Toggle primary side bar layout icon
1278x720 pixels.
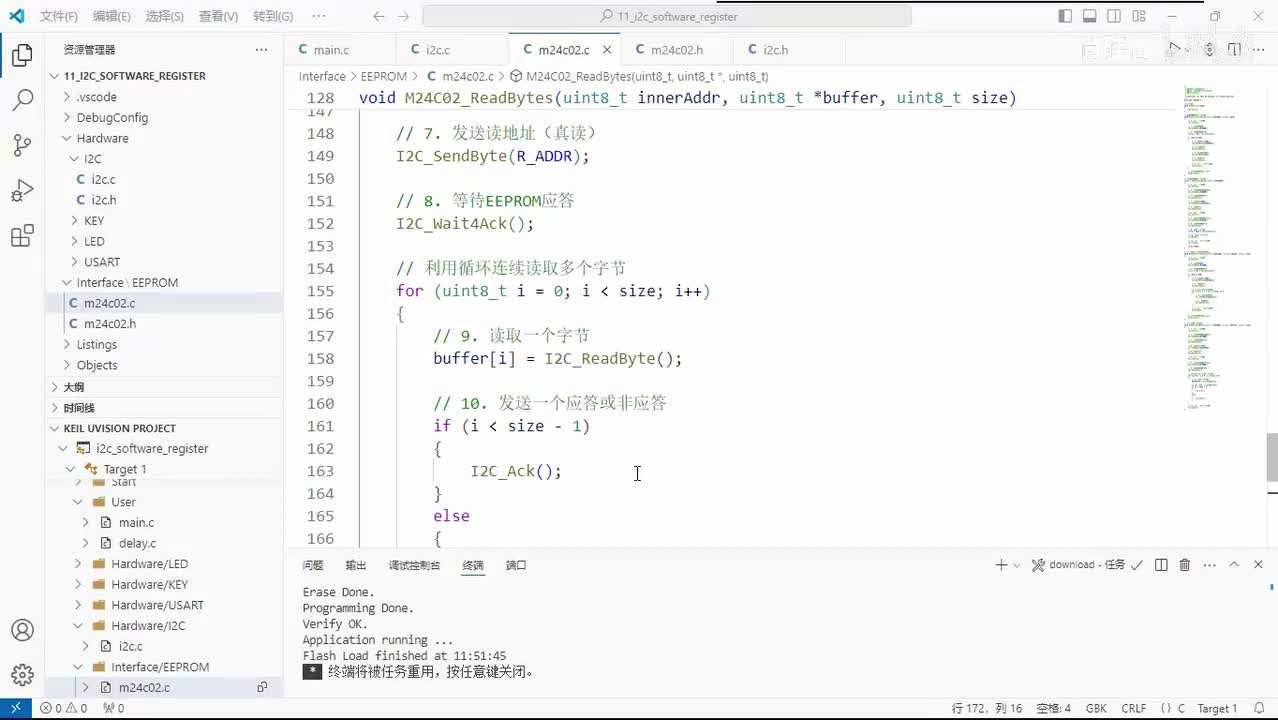tap(1065, 16)
